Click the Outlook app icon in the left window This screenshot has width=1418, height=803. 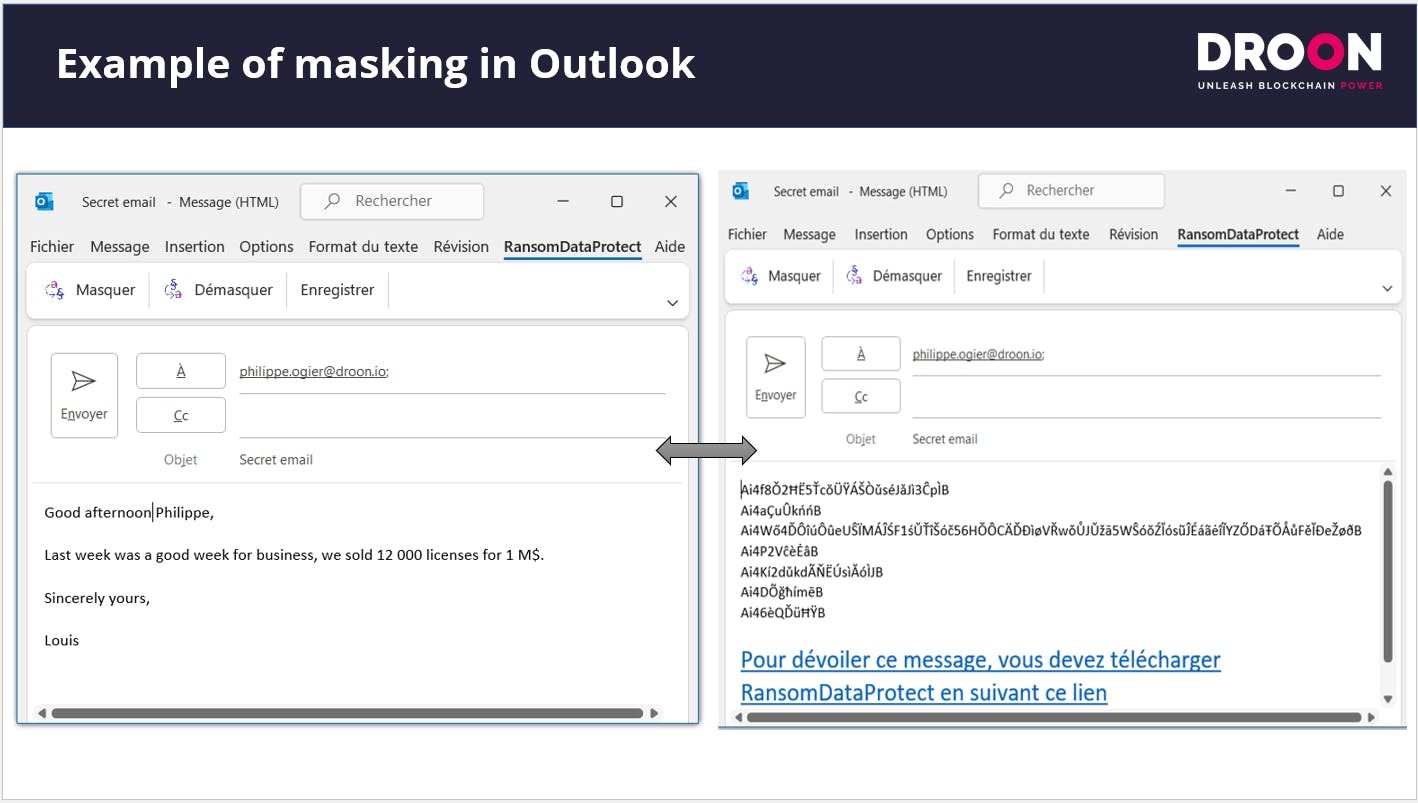pyautogui.click(x=44, y=202)
